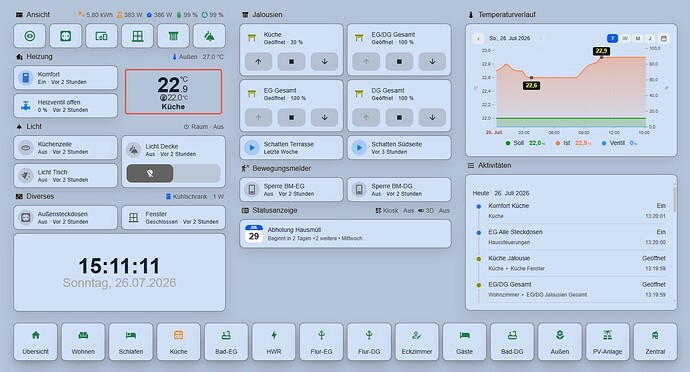Toggle the Licht Tisch light

point(66,176)
